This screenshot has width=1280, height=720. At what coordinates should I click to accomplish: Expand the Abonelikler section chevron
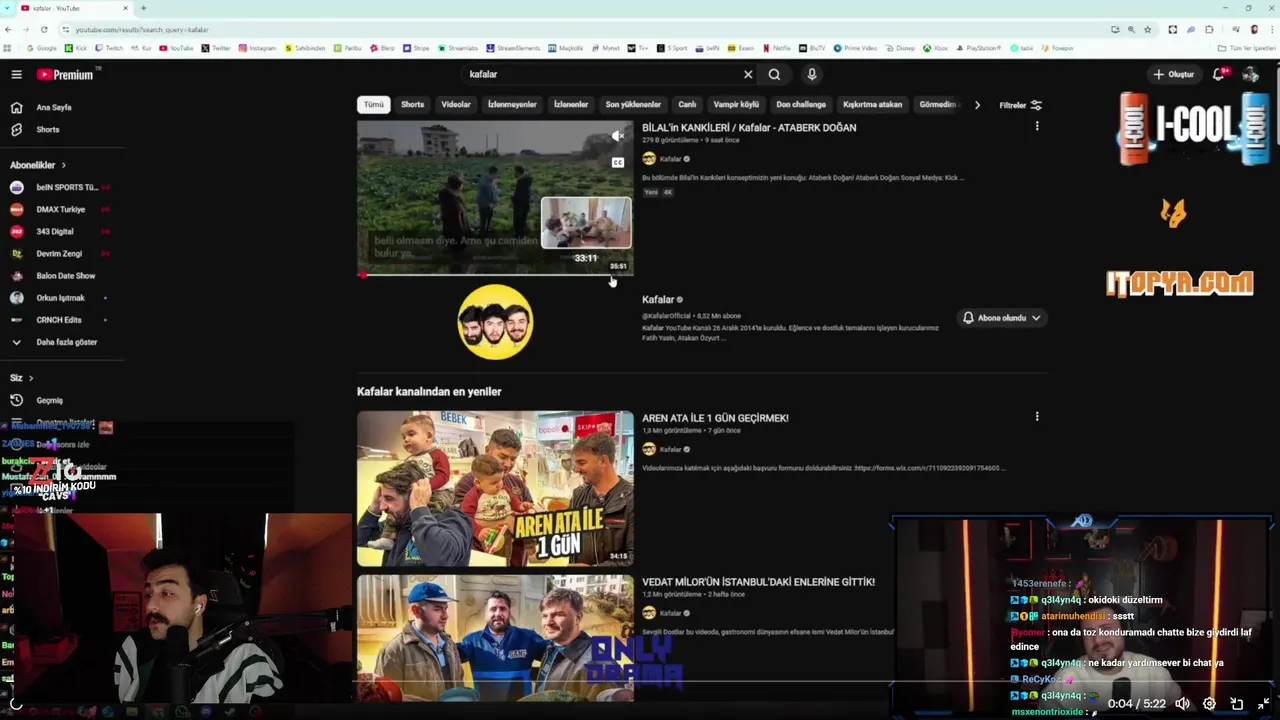(x=63, y=165)
